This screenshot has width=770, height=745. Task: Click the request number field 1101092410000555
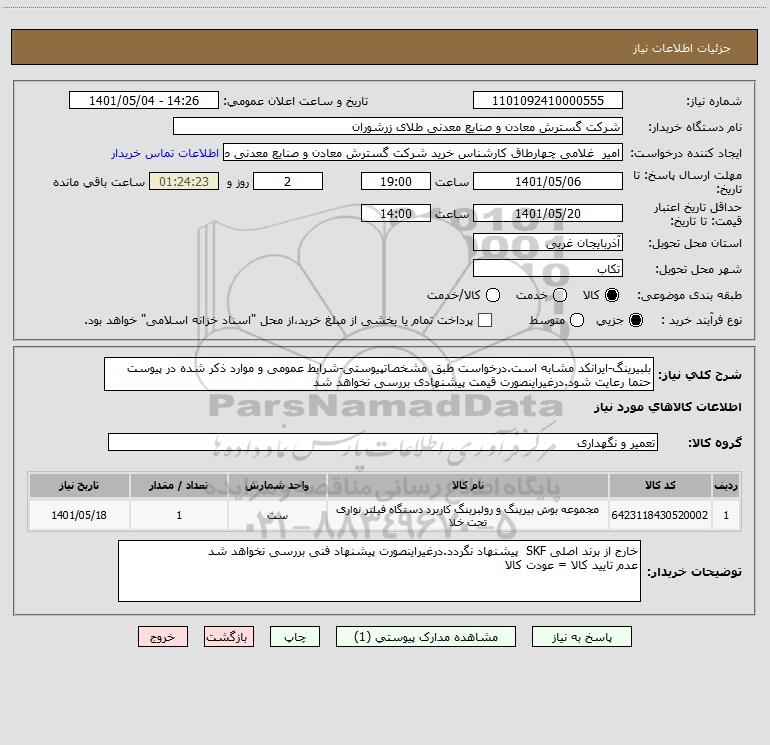pyautogui.click(x=548, y=101)
